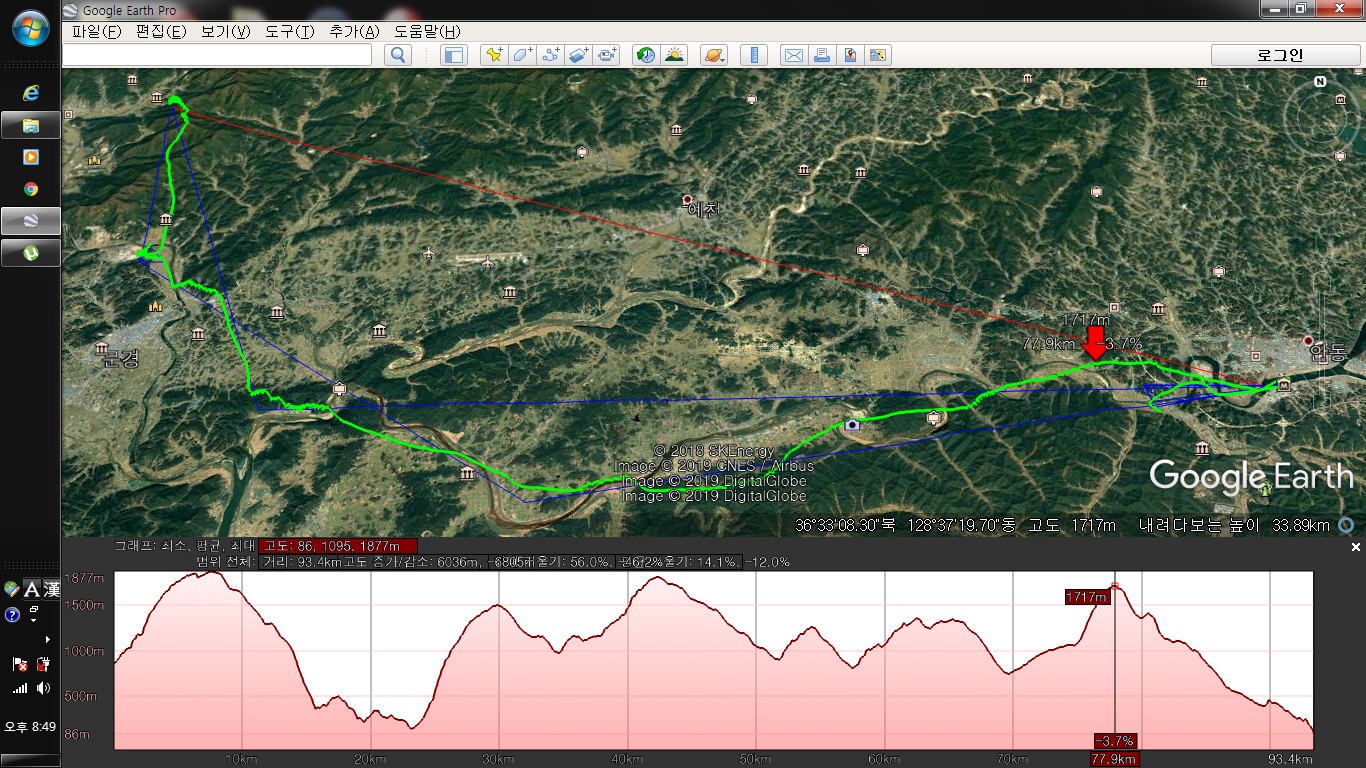Screen dimensions: 1366x768
Task: Click the red arrow cursor marker on map
Action: tap(1096, 343)
